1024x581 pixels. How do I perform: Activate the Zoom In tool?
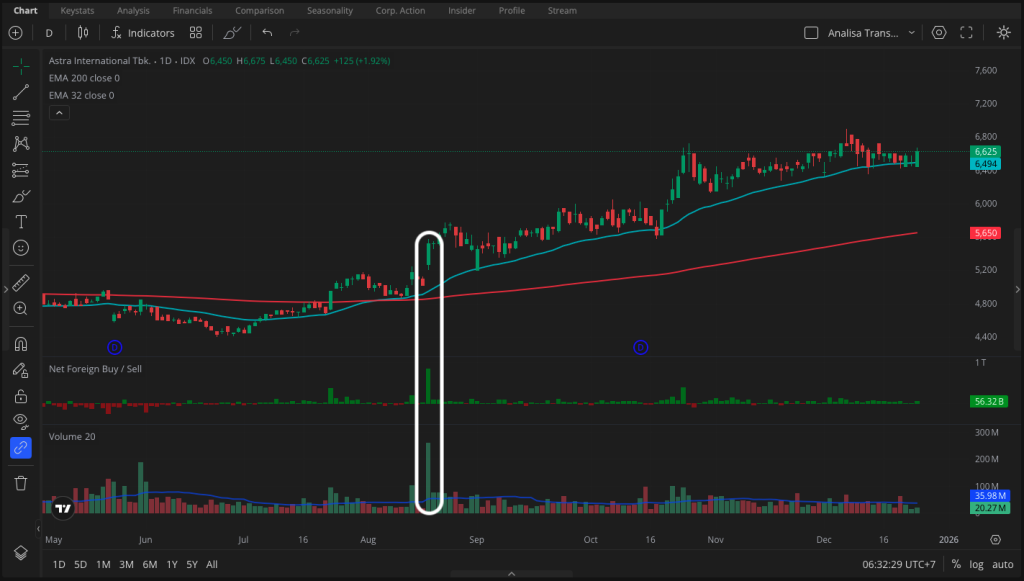point(20,309)
